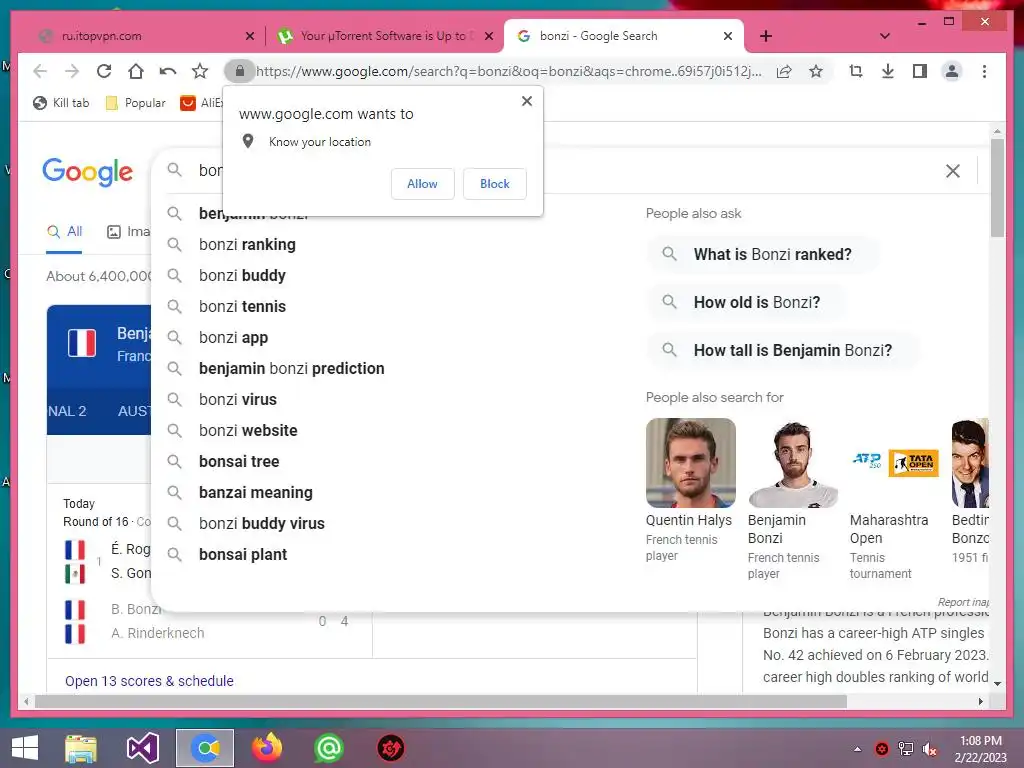Click the star icon left of address bar
The image size is (1024, 768).
tap(200, 71)
